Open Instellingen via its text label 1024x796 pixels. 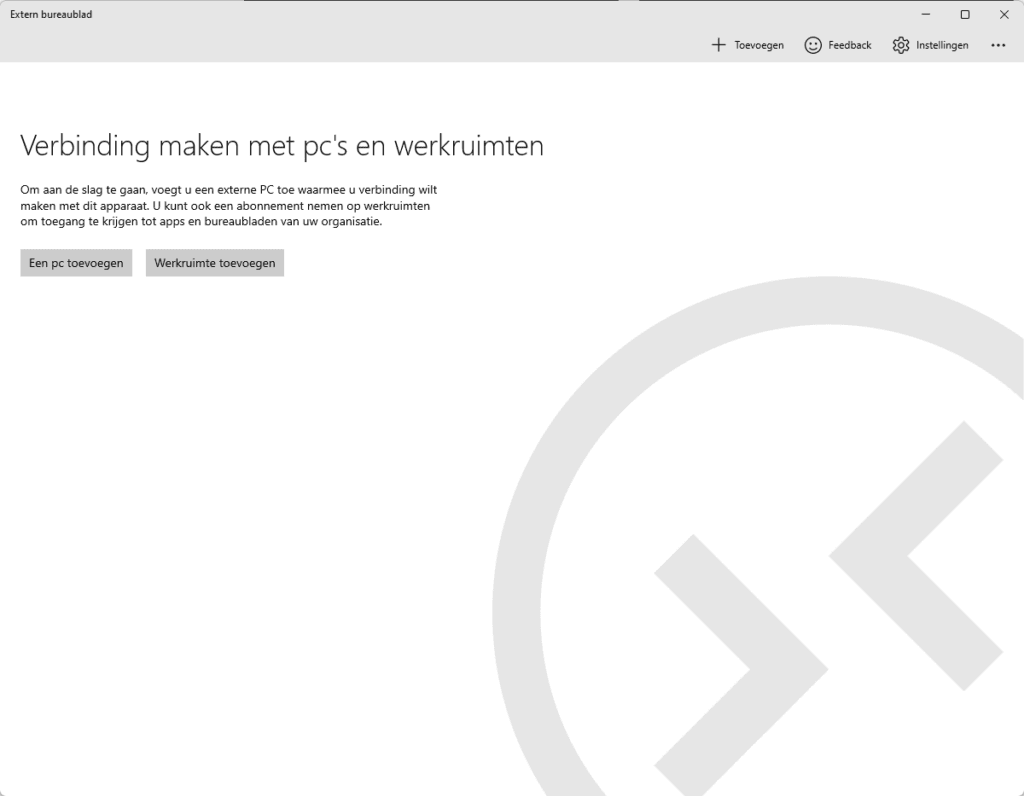click(943, 45)
